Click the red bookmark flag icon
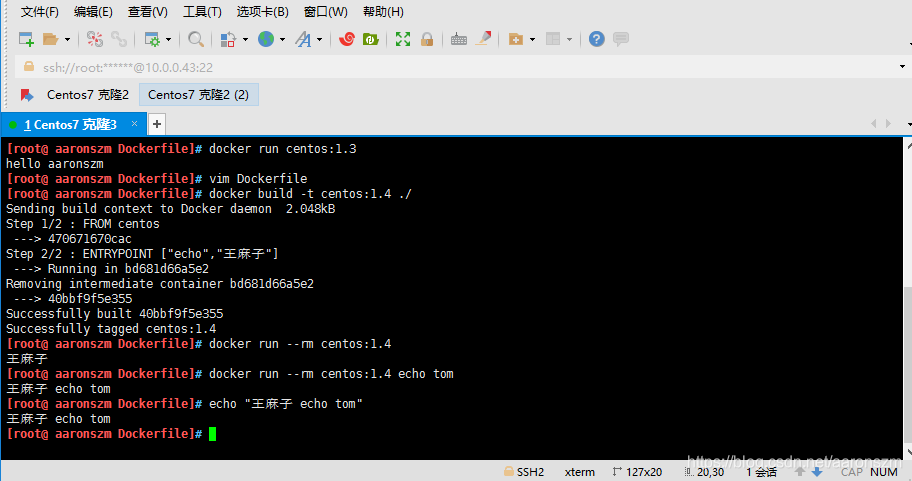The width and height of the screenshot is (912, 481). 26,95
